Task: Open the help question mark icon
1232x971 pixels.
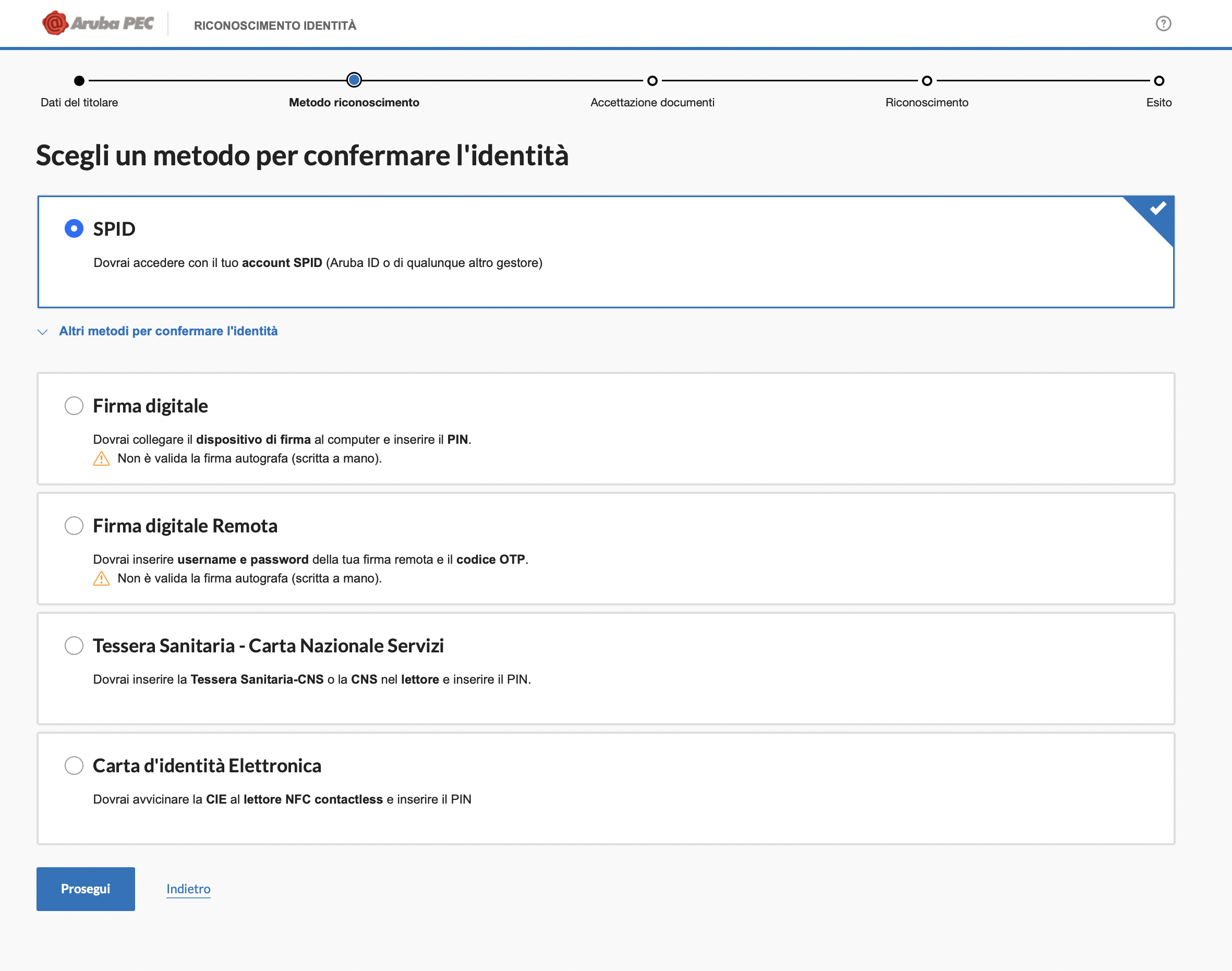Action: point(1163,23)
